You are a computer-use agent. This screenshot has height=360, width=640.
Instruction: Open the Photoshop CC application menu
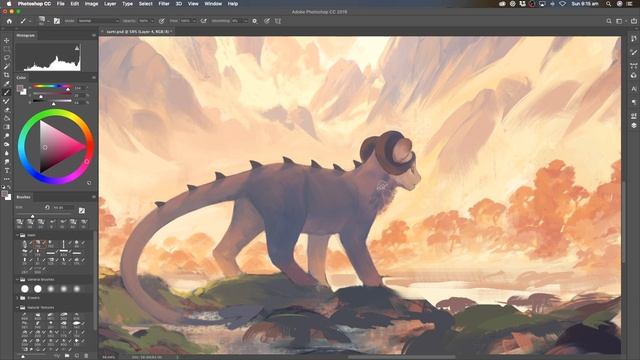(34, 4)
